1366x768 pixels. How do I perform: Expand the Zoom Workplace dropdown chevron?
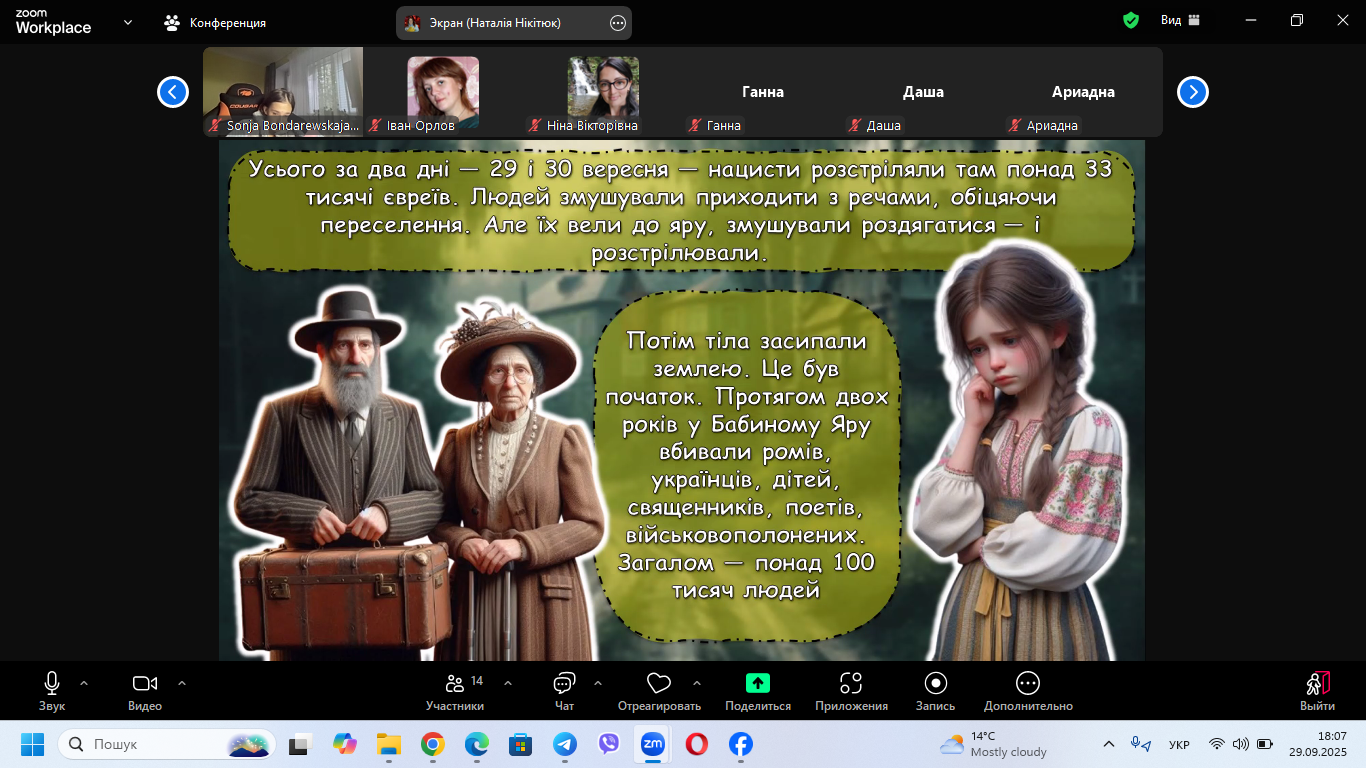[x=128, y=21]
